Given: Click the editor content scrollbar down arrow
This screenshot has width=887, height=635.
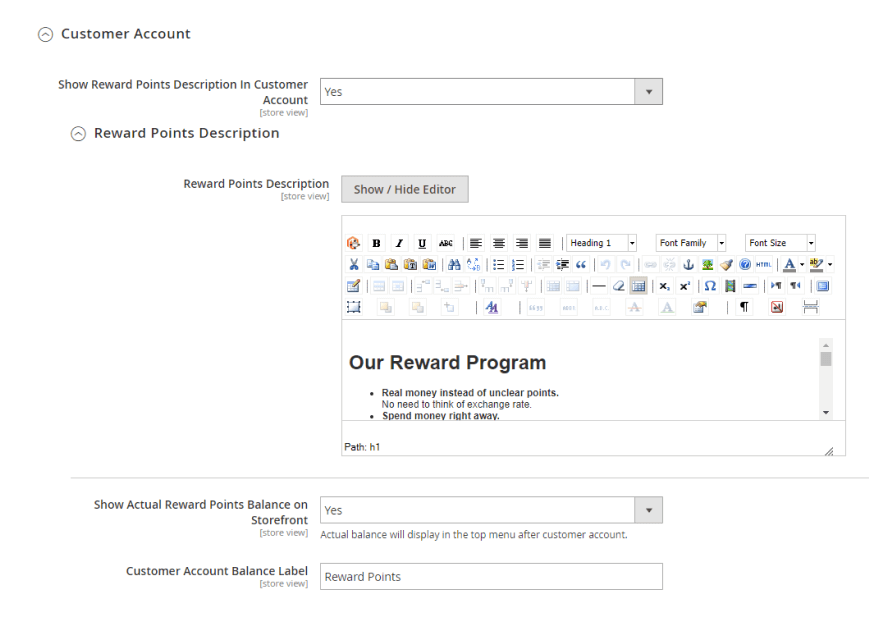Looking at the screenshot, I should pyautogui.click(x=826, y=413).
